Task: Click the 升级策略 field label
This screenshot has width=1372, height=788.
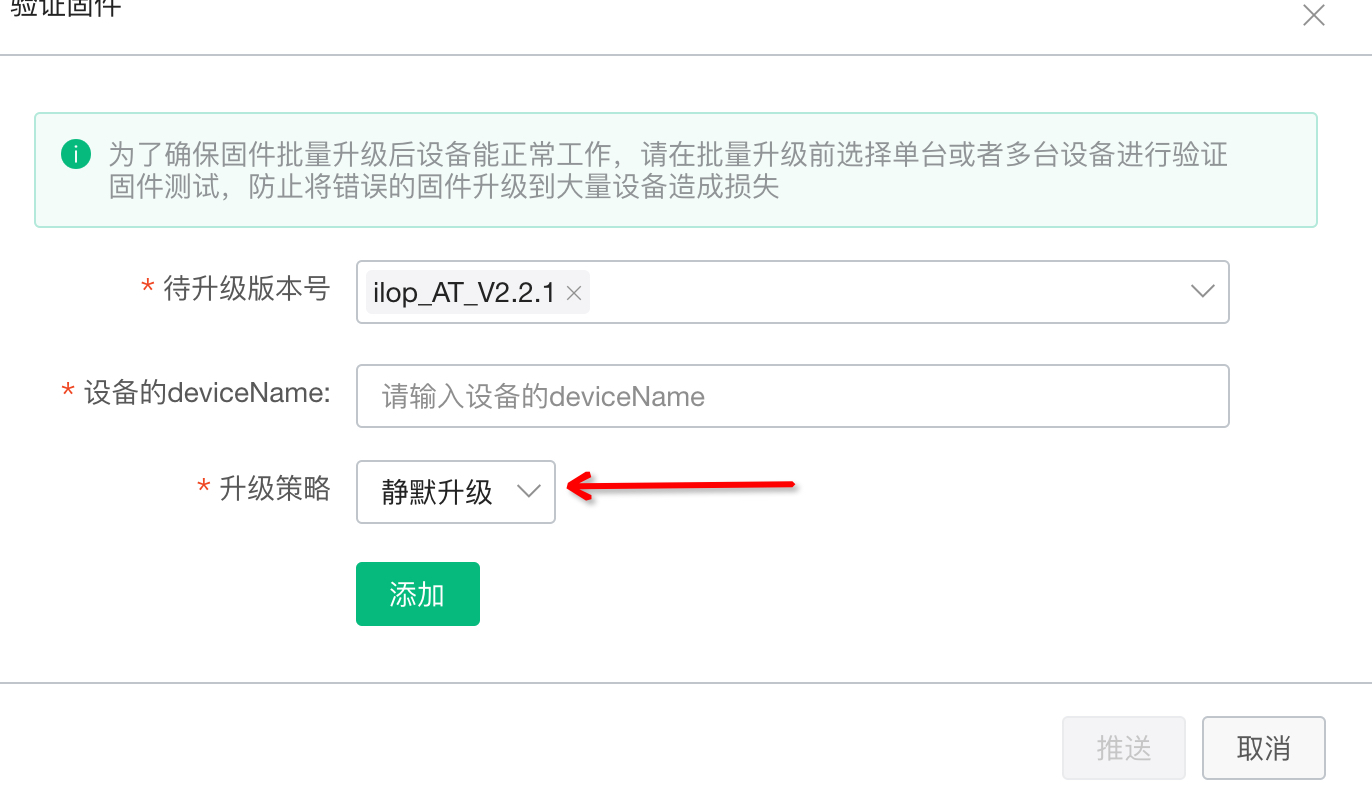Action: 275,489
